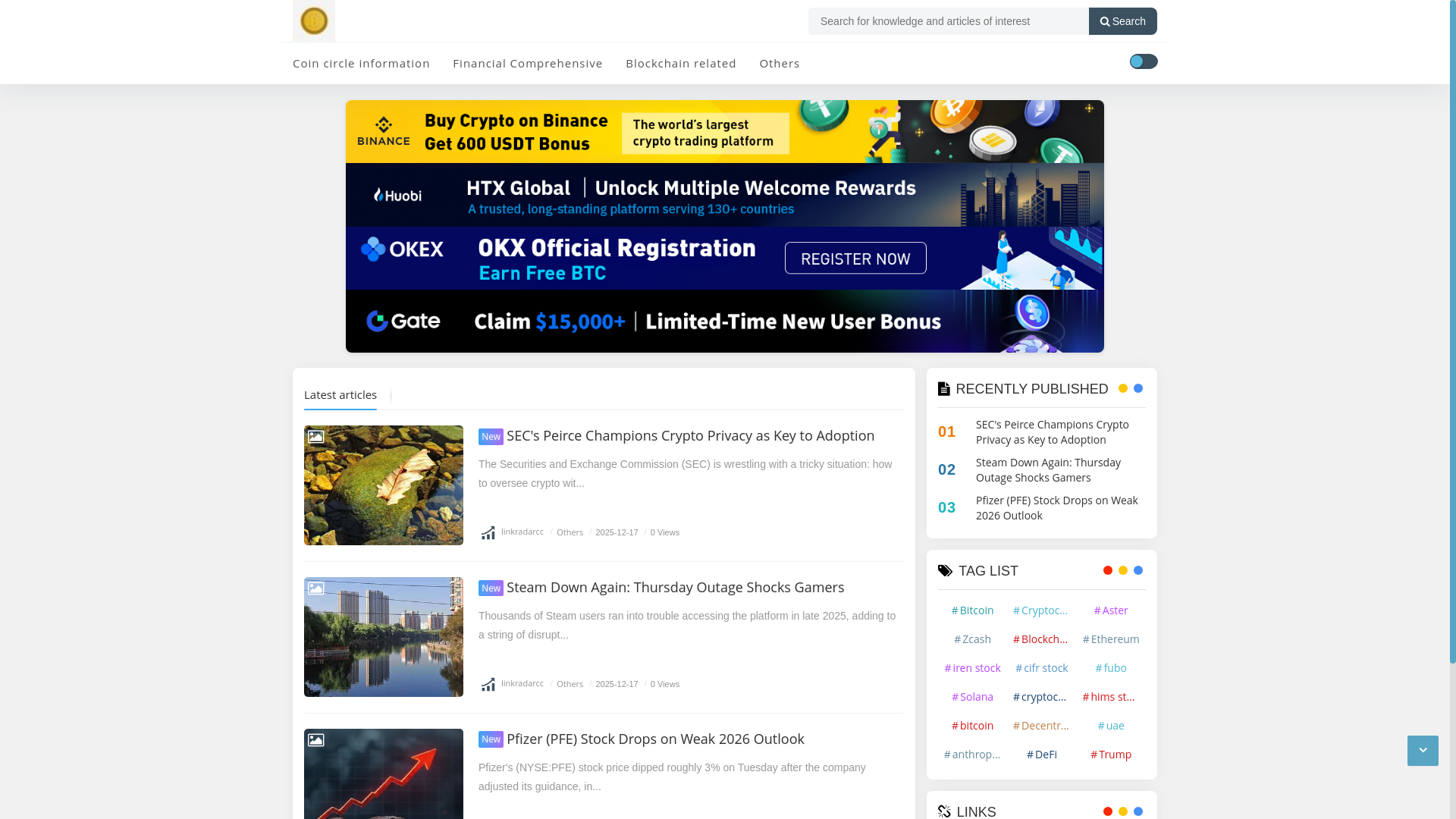Open Steam Down Again headline in article list
Image resolution: width=1456 pixels, height=819 pixels.
pos(675,587)
